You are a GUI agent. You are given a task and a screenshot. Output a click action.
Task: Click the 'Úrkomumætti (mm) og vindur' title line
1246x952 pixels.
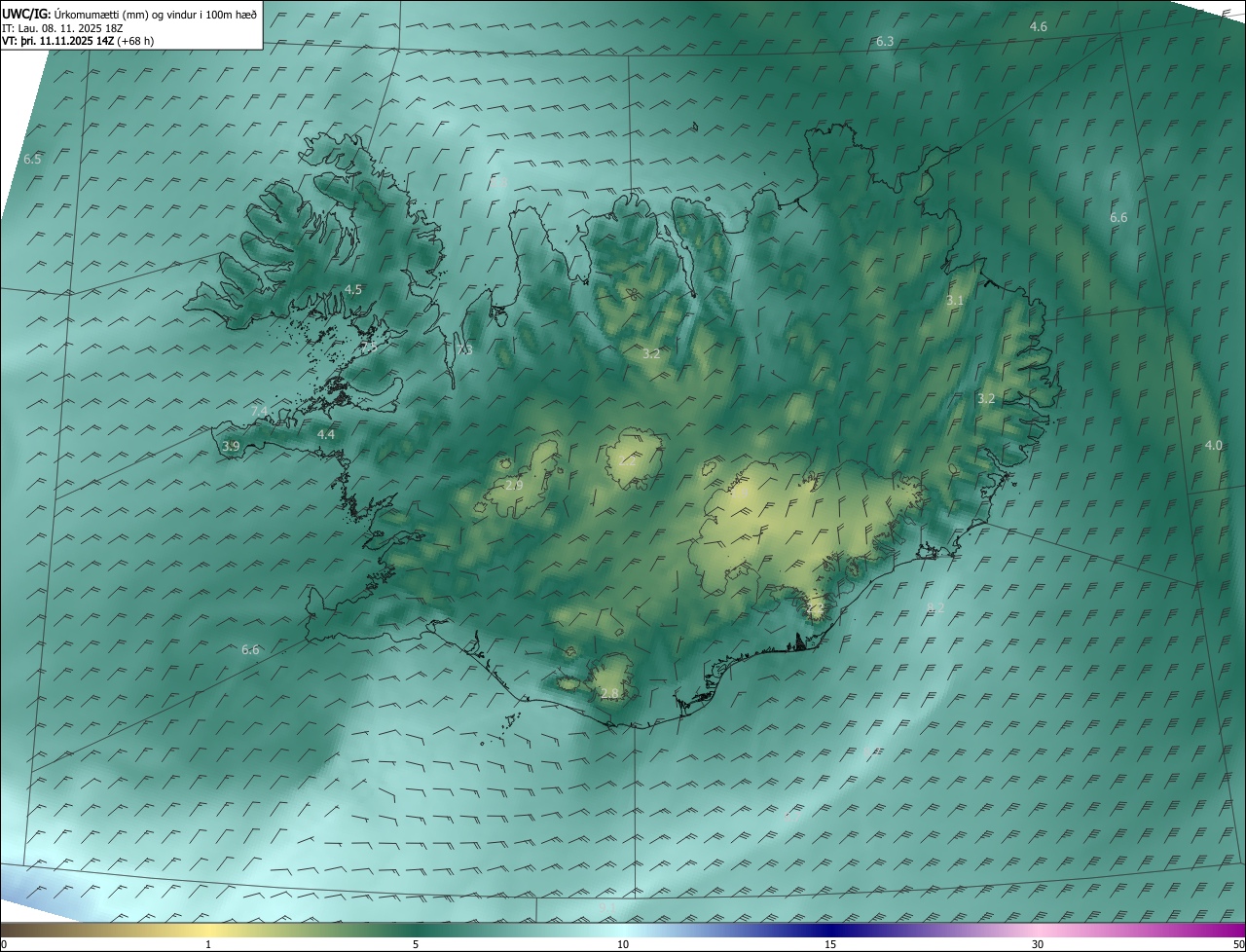click(129, 14)
